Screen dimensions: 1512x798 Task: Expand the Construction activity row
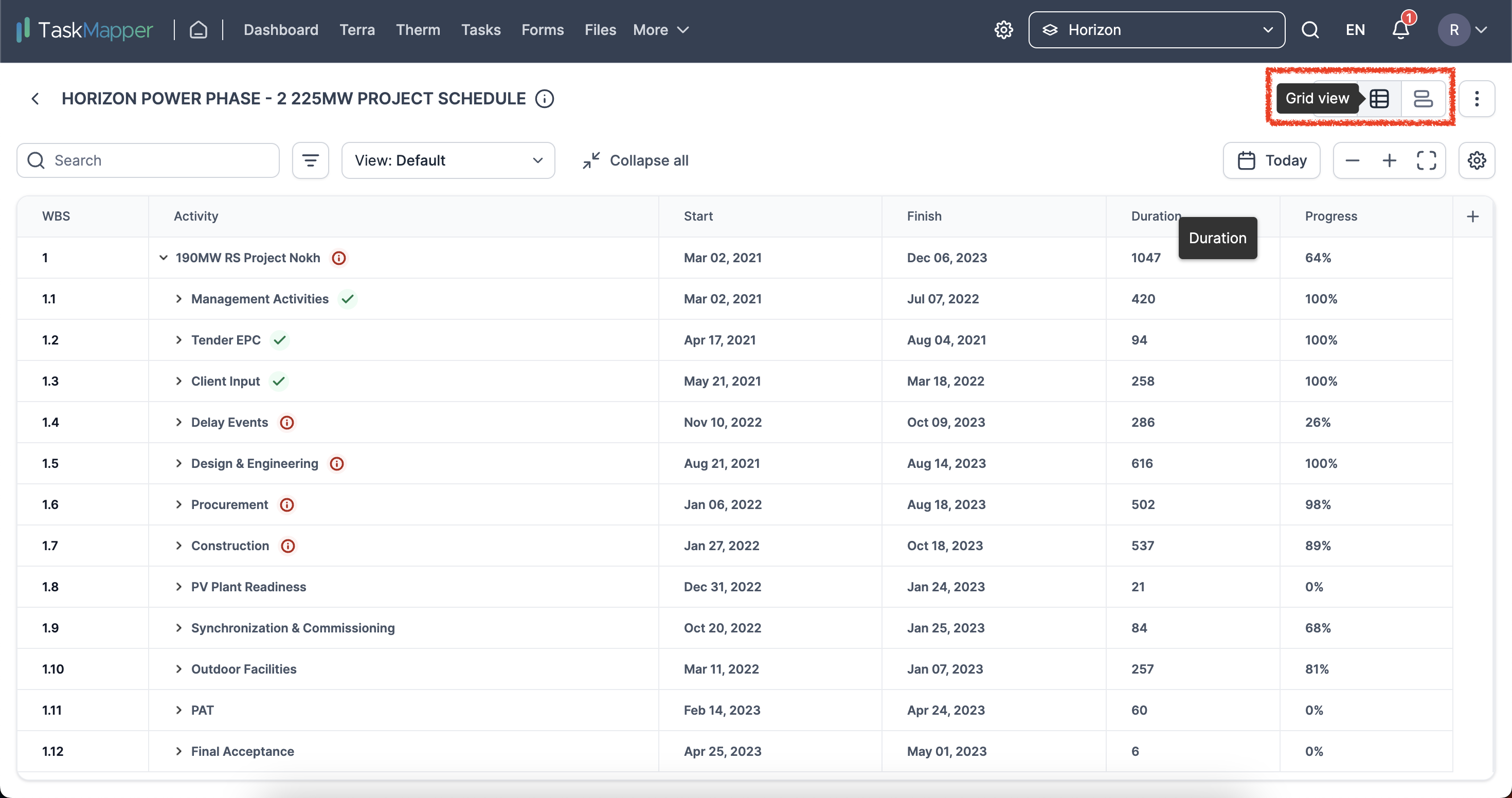tap(178, 545)
